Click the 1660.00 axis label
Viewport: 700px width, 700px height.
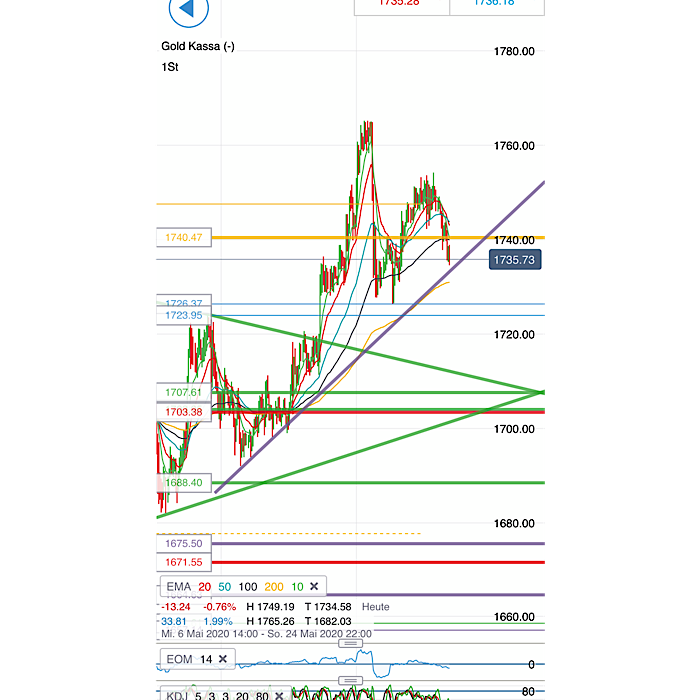coord(514,617)
